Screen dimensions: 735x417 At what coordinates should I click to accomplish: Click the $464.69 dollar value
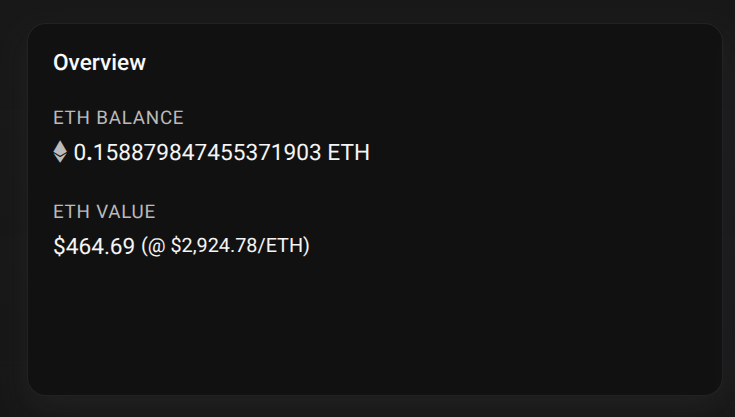[x=94, y=246]
